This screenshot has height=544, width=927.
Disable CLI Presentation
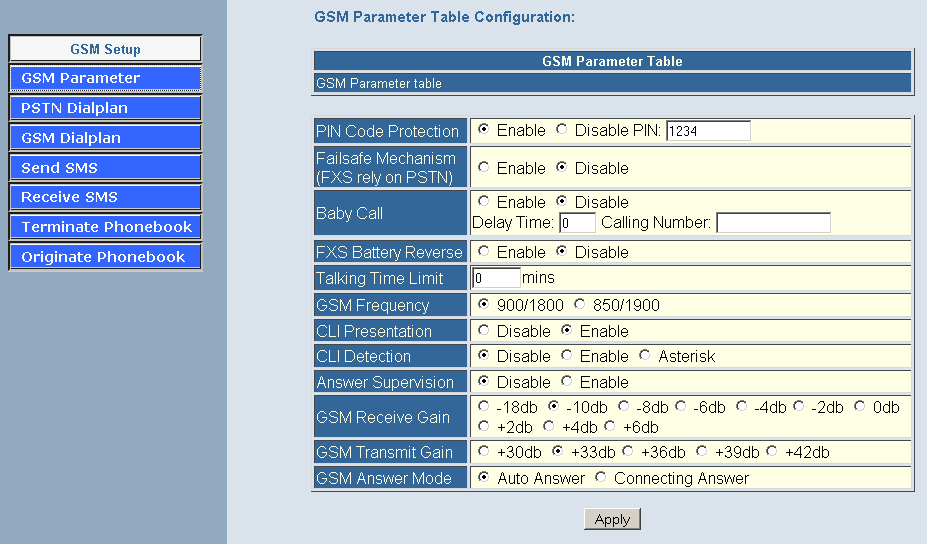[484, 330]
